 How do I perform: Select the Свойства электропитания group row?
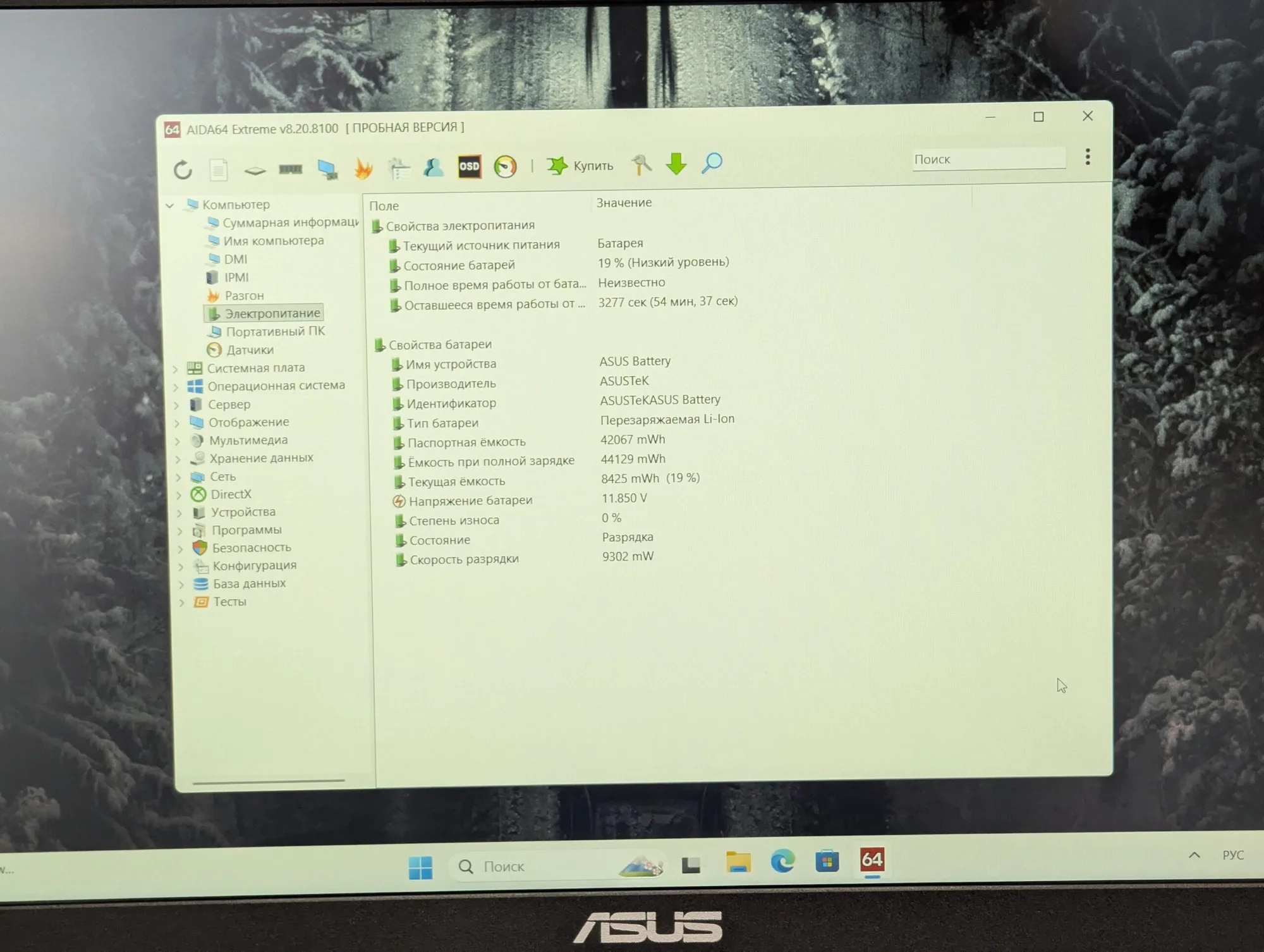(453, 226)
